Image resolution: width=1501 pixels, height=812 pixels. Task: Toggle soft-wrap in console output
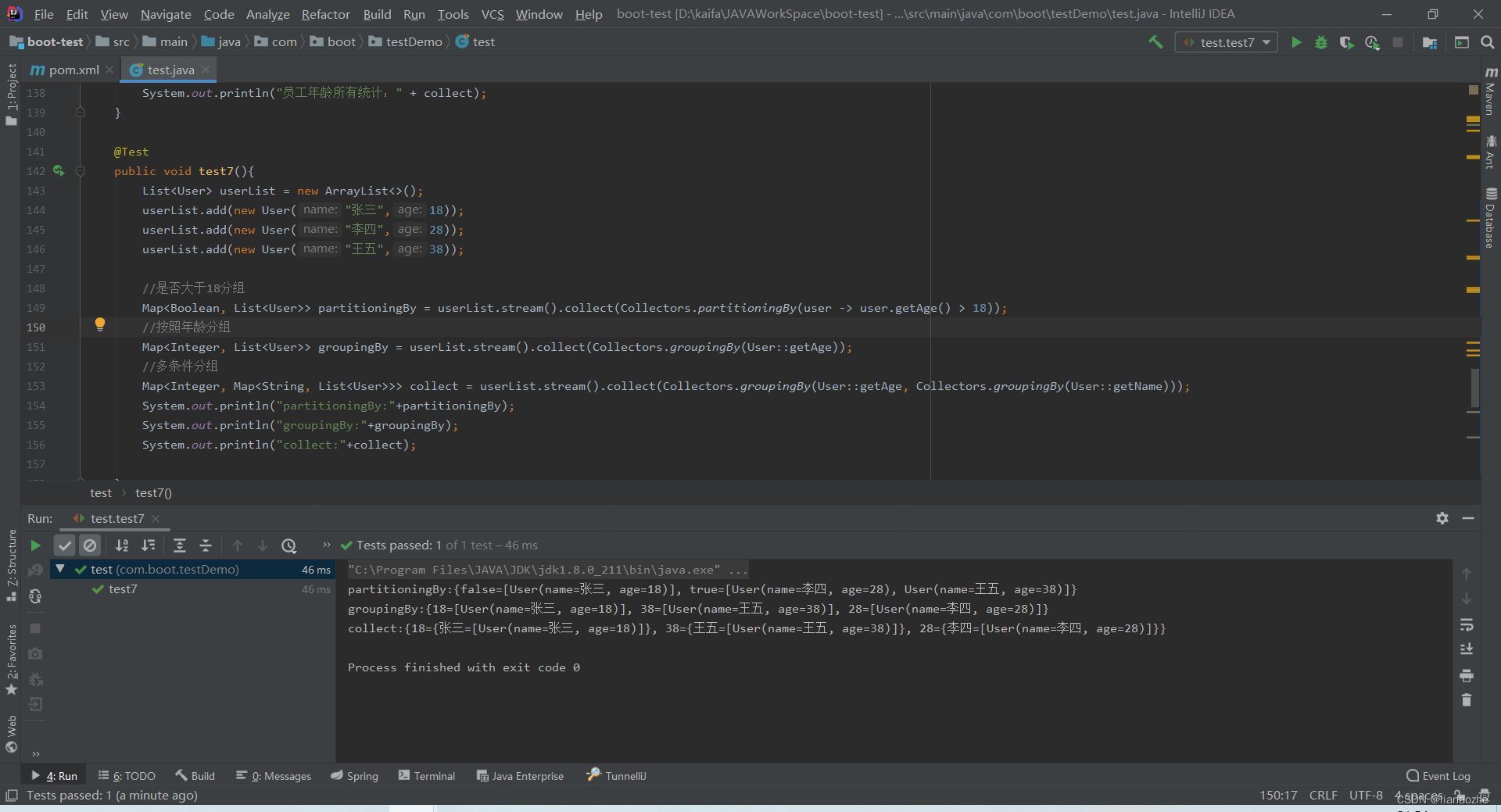[x=1467, y=624]
